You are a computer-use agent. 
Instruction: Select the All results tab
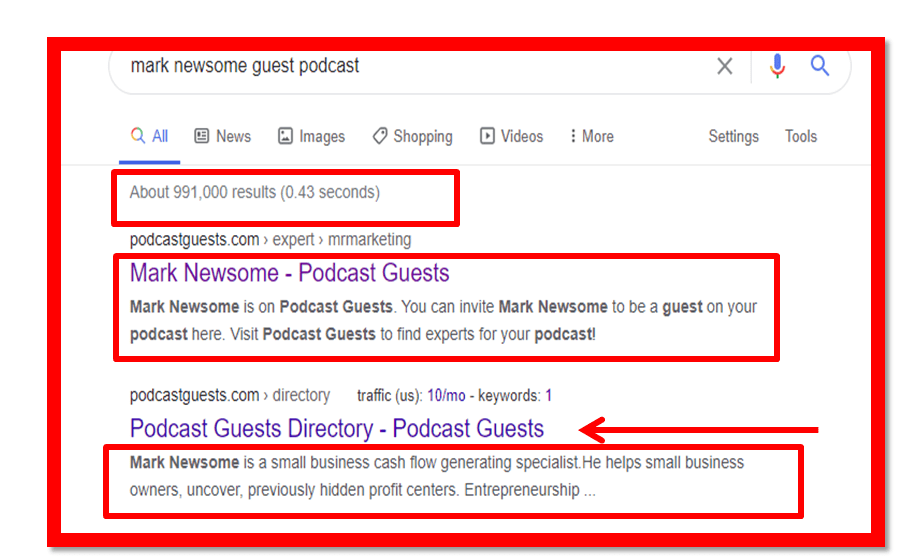point(150,136)
